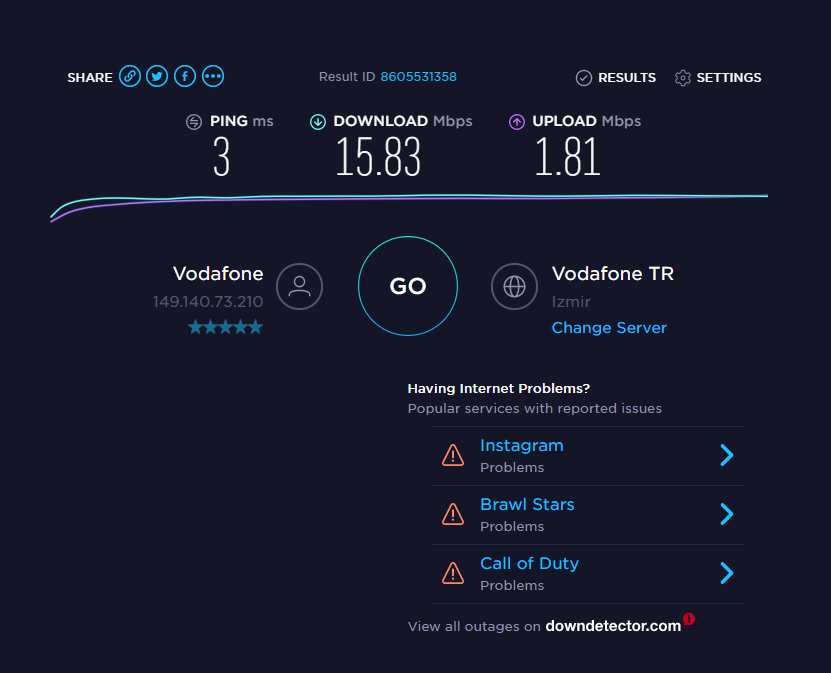Screen dimensions: 831x673
Task: Copy the share link via chain icon
Action: [x=130, y=76]
